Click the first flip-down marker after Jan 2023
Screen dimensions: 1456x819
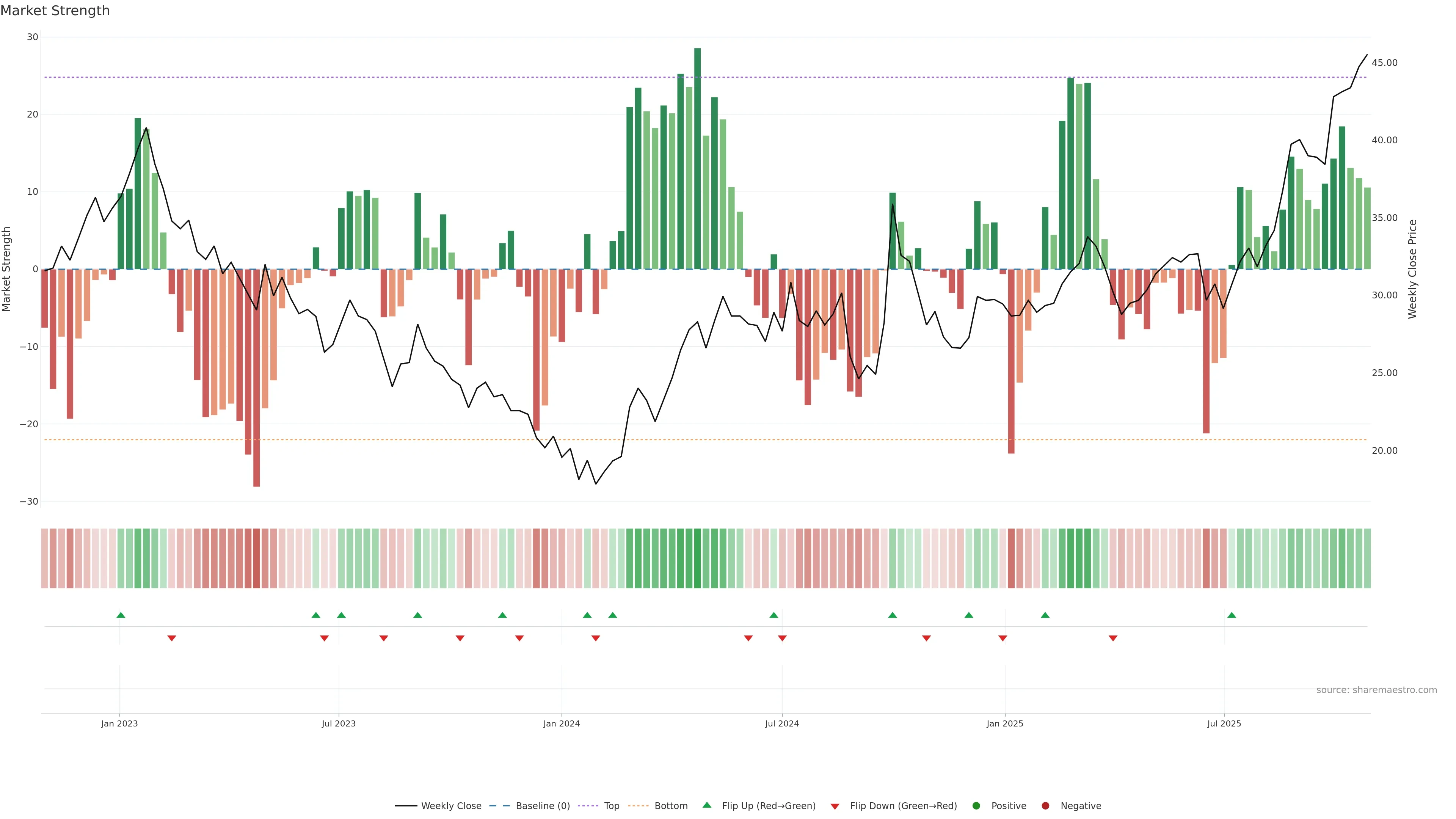pyautogui.click(x=172, y=638)
